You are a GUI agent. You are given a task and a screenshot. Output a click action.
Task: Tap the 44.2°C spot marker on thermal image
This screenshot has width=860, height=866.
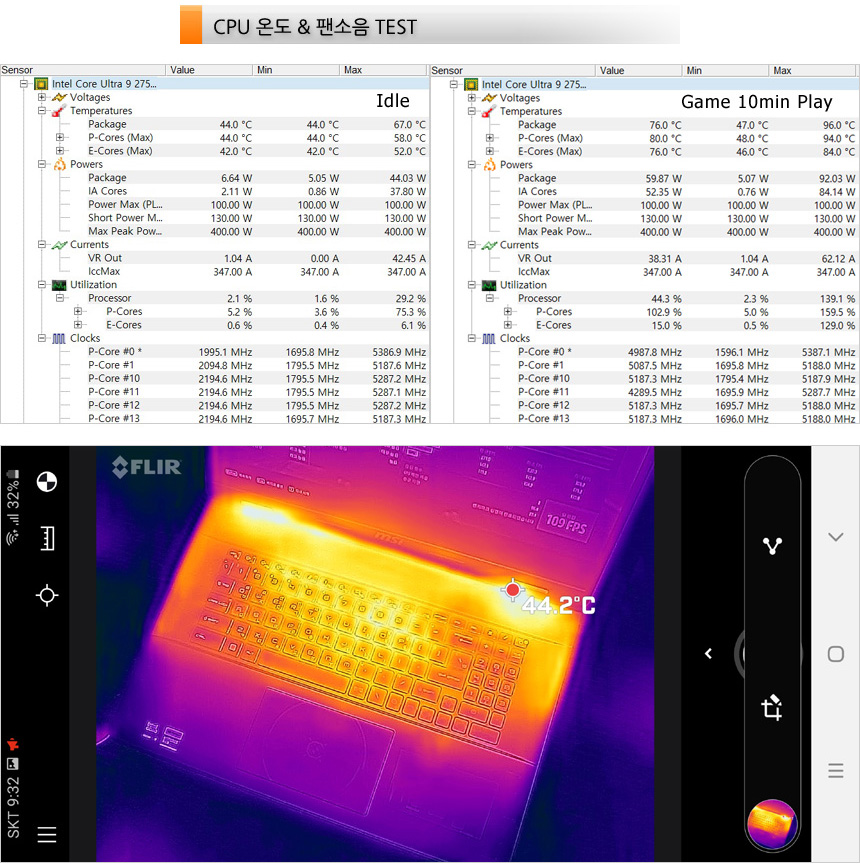[513, 590]
